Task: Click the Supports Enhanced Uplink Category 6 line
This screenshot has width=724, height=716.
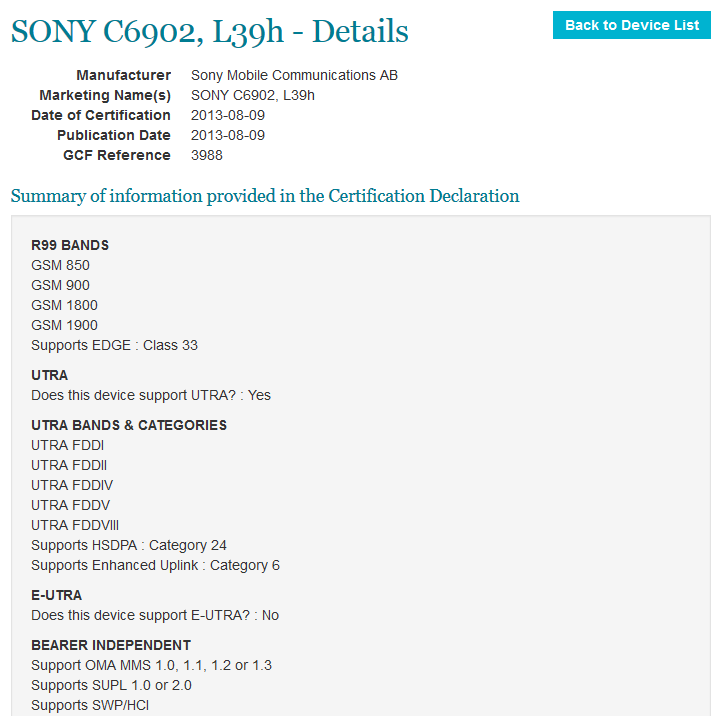Action: tap(155, 565)
